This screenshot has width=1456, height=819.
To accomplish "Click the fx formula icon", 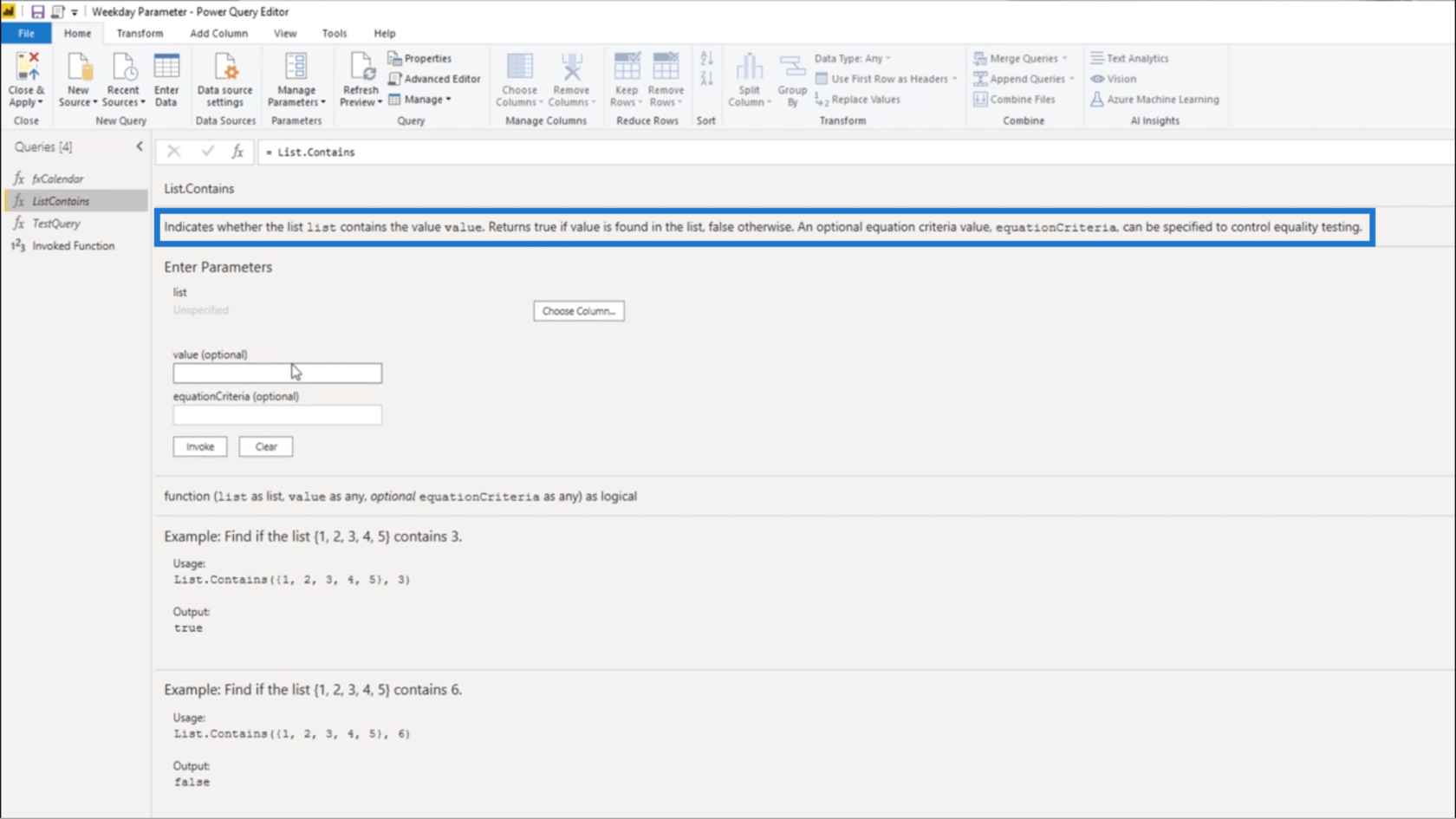I will [x=237, y=152].
